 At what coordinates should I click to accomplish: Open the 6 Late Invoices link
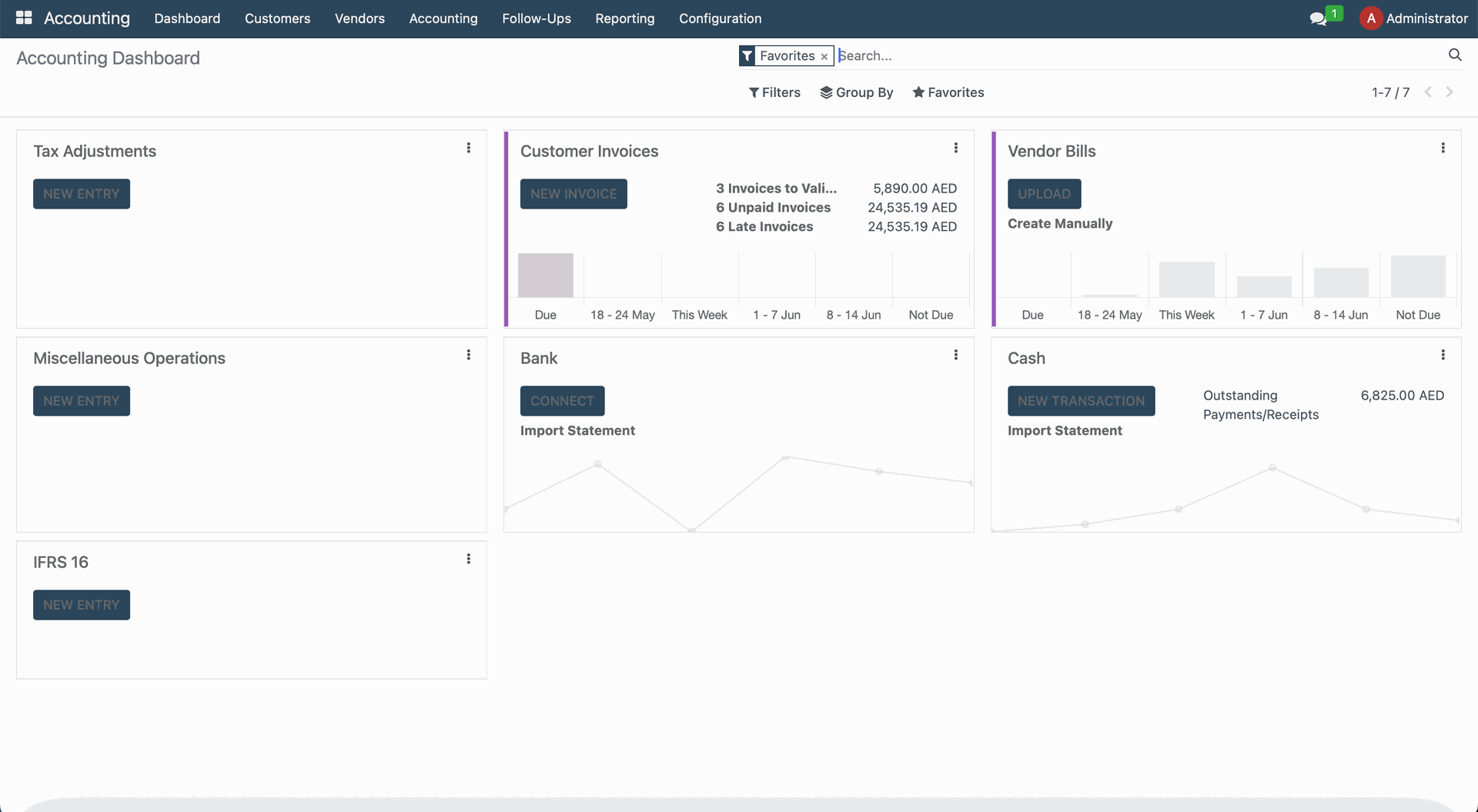[764, 226]
